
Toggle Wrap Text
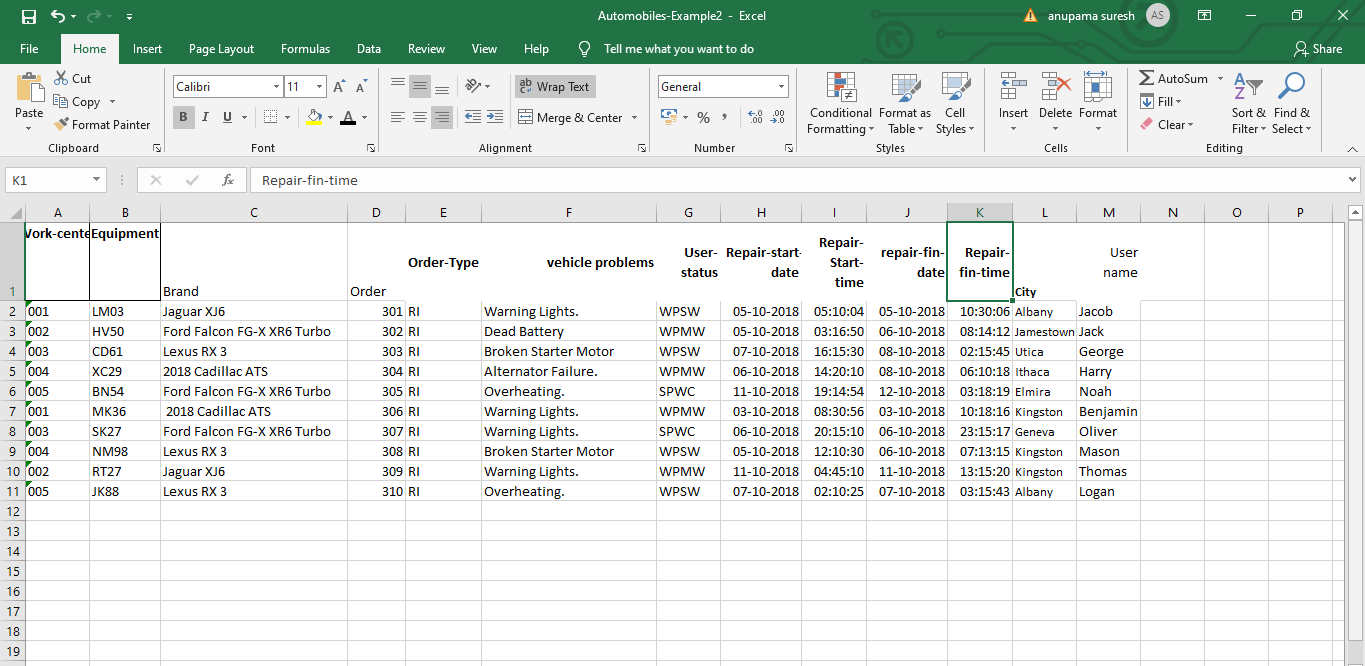click(x=555, y=87)
